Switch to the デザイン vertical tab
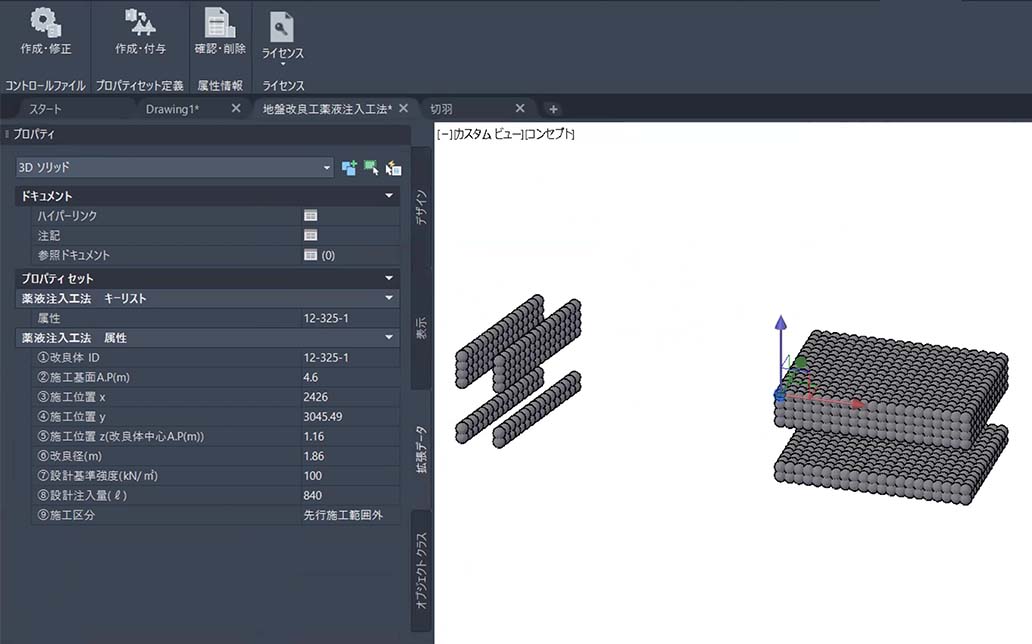The width and height of the screenshot is (1032, 644). click(x=422, y=205)
